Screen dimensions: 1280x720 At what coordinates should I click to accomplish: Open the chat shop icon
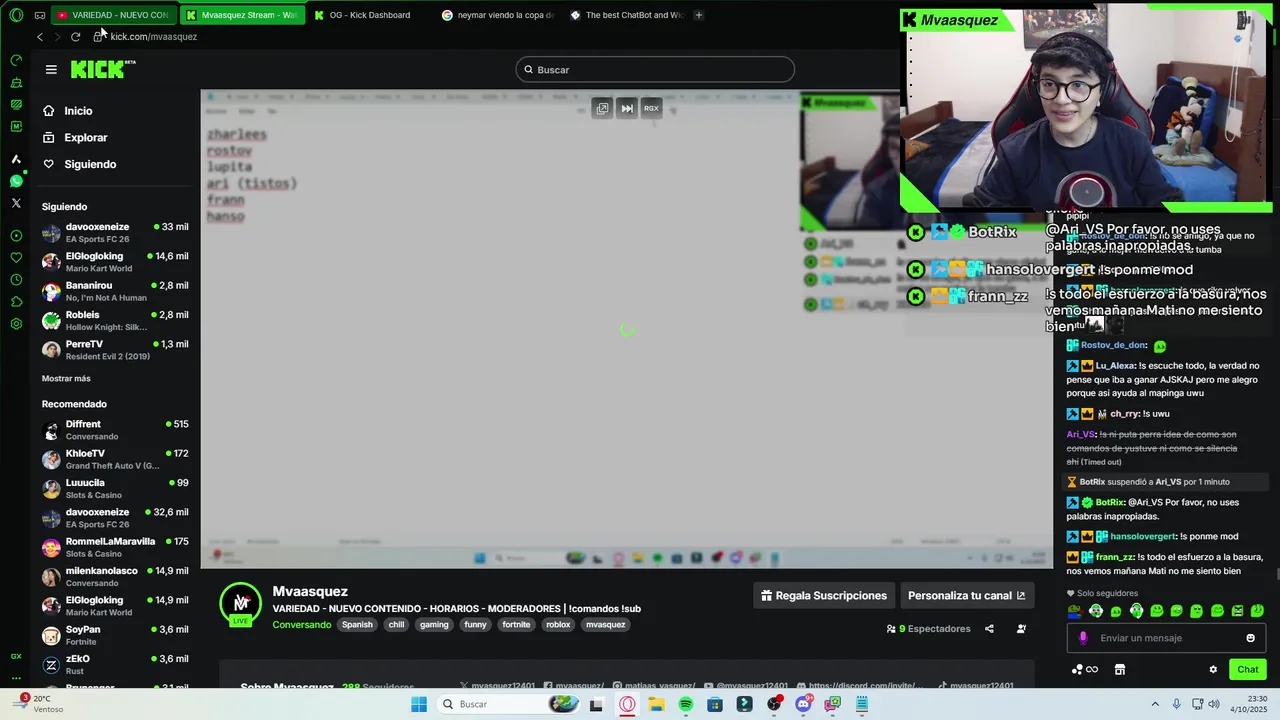pos(1120,670)
